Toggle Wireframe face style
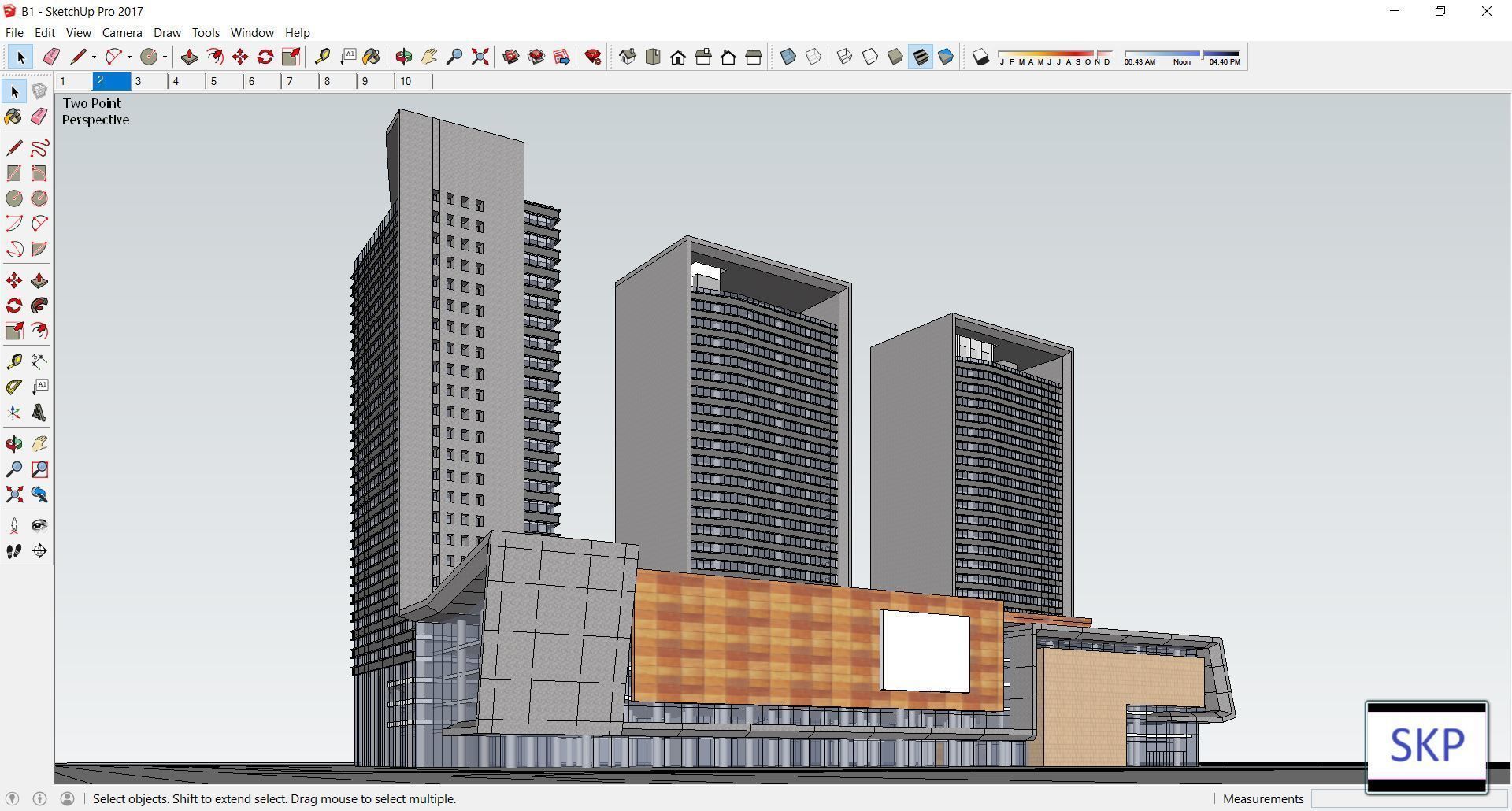Screen dimensions: 1512x811 click(x=844, y=56)
